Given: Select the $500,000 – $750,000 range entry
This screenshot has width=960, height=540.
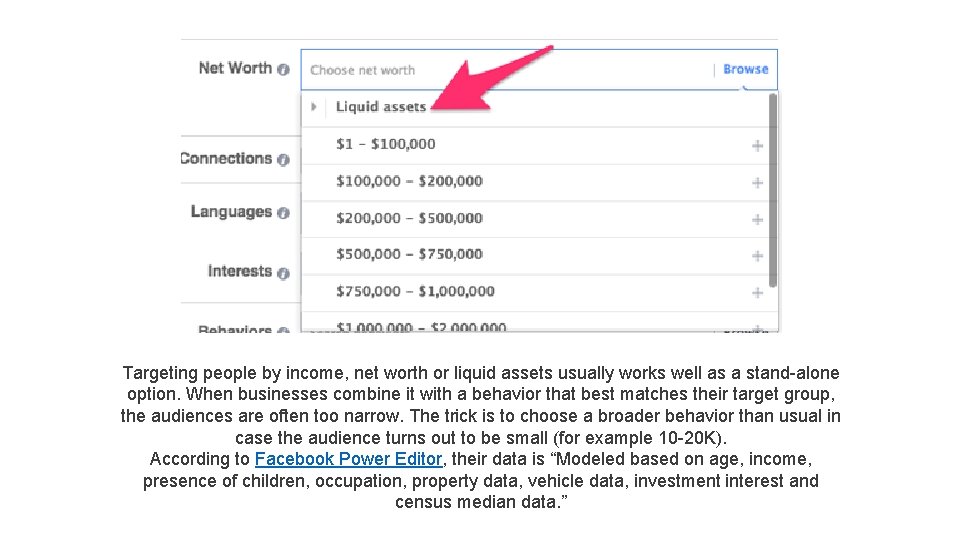Looking at the screenshot, I should click(409, 254).
